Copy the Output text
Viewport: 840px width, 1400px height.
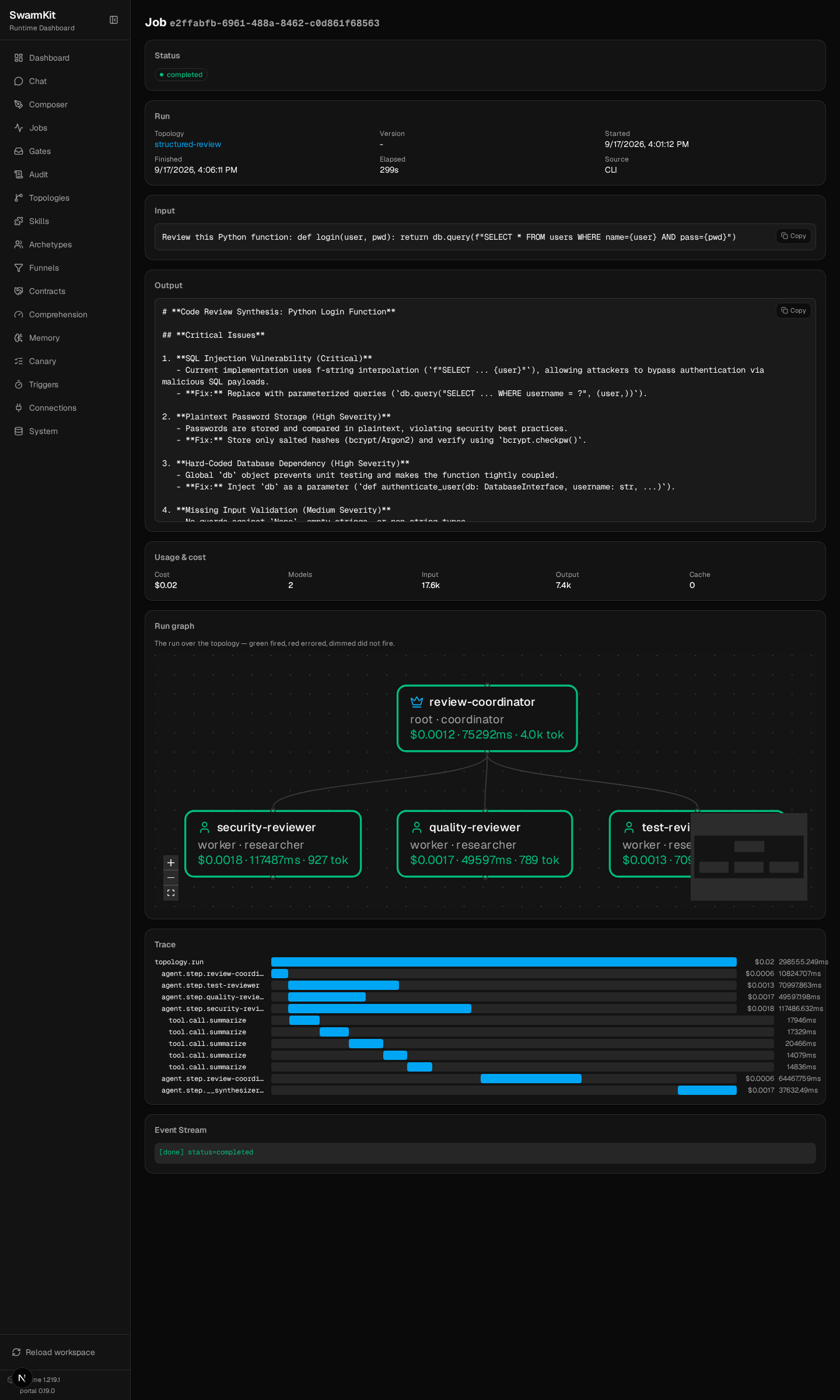(793, 311)
